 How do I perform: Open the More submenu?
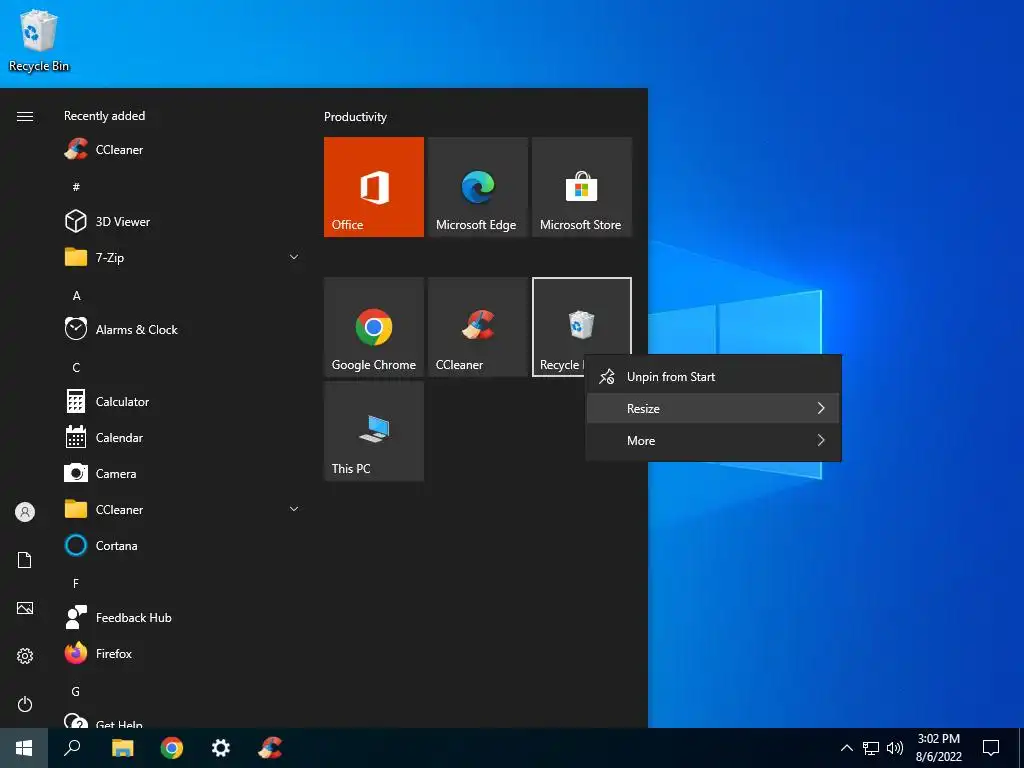click(x=713, y=441)
